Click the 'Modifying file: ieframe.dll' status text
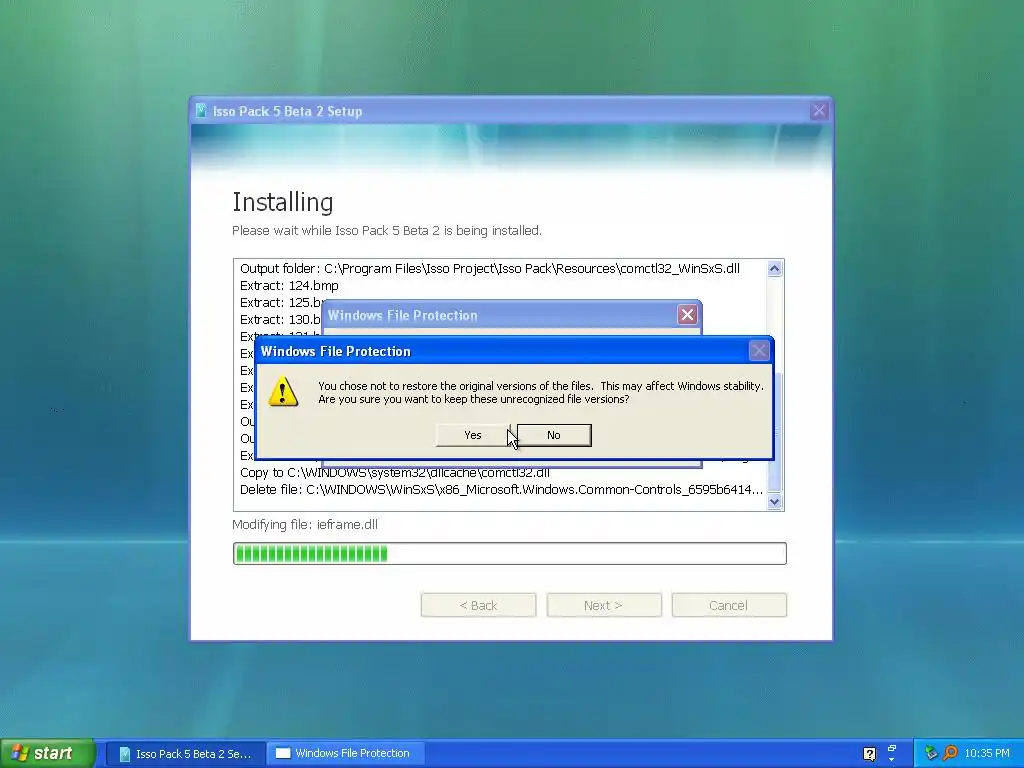1024x768 pixels. click(305, 524)
